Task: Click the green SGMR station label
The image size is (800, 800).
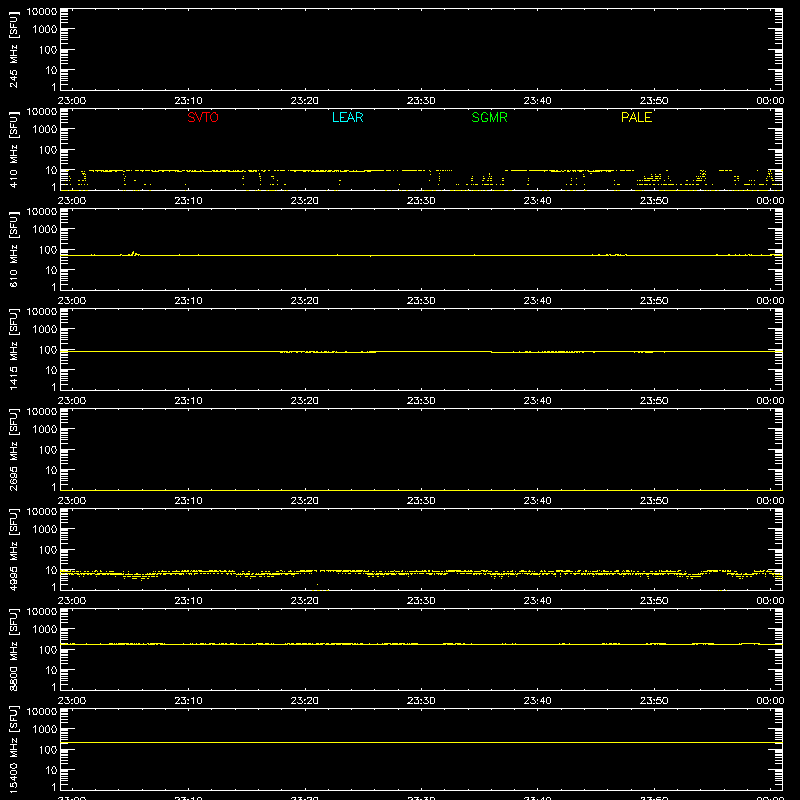Action: click(489, 117)
